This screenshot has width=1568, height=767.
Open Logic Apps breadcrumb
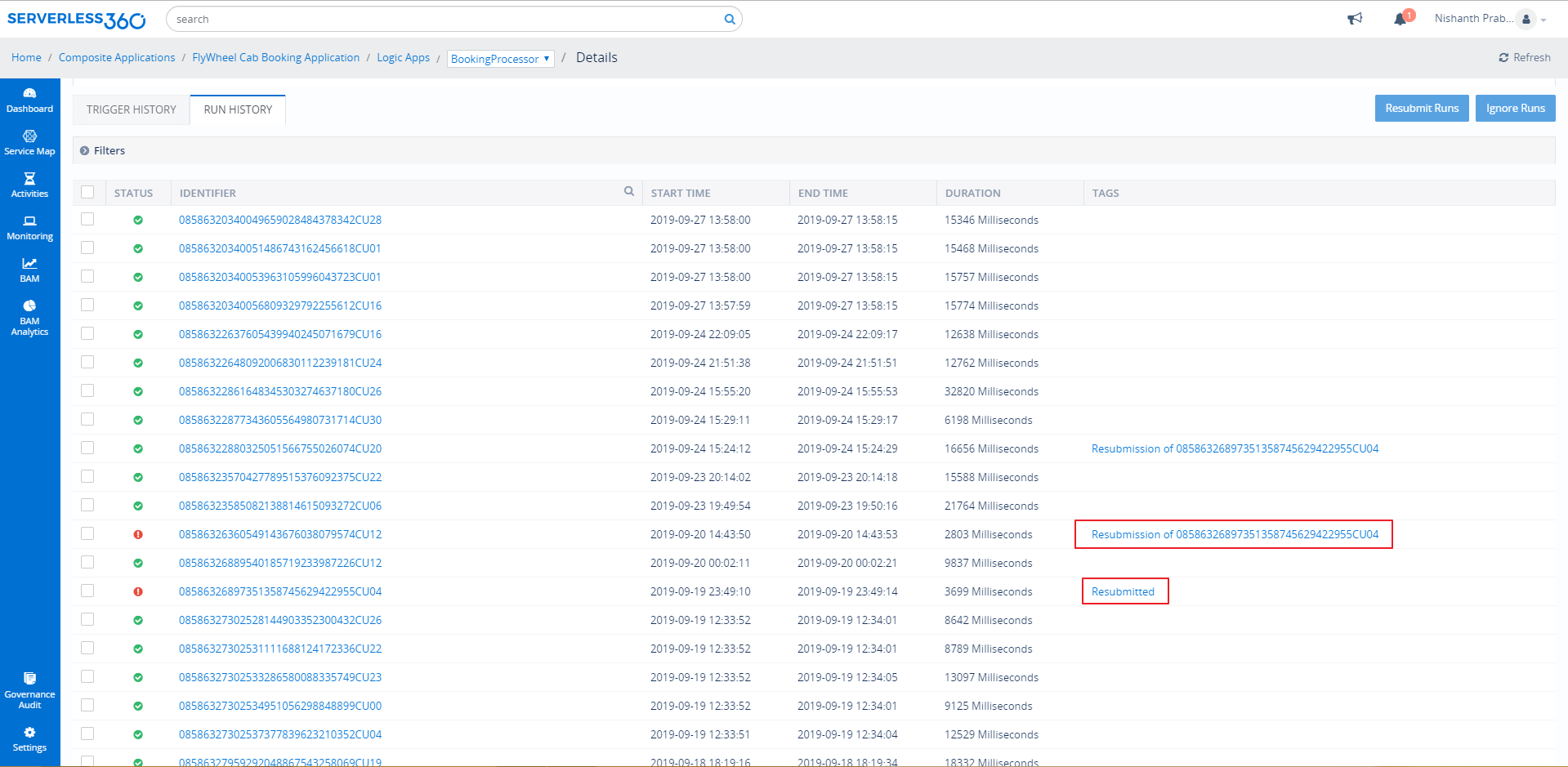pyautogui.click(x=403, y=57)
